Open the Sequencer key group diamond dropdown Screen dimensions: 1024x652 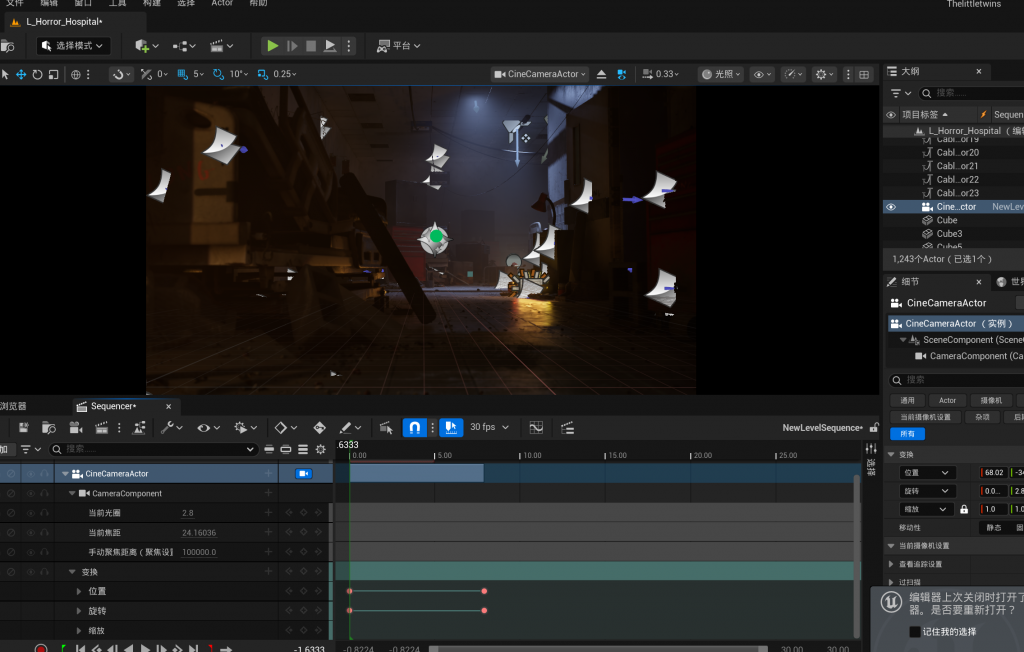point(285,428)
